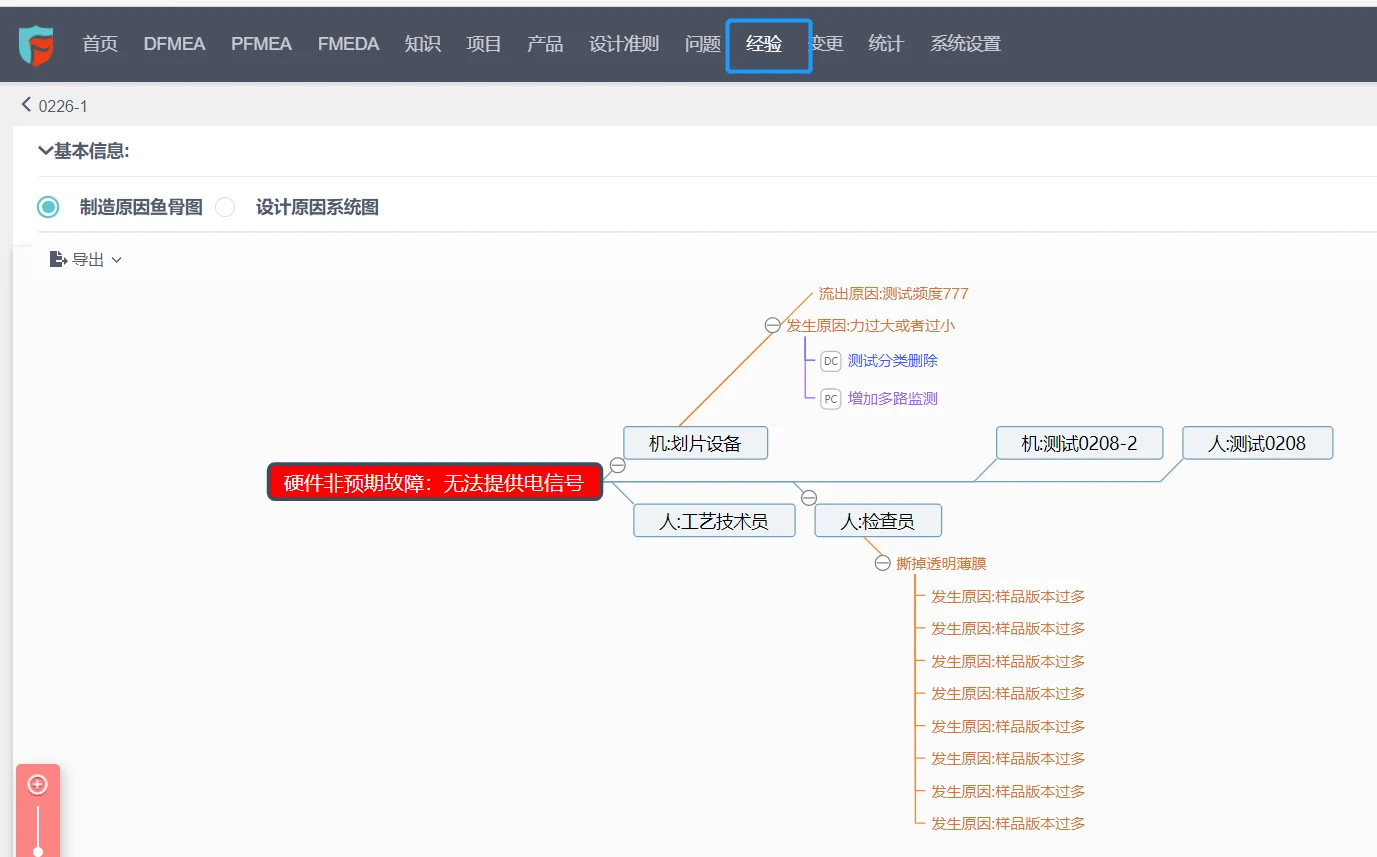Collapse the 发生原因:力过大或者过小 node
Image resolution: width=1377 pixels, height=857 pixels.
coord(772,325)
